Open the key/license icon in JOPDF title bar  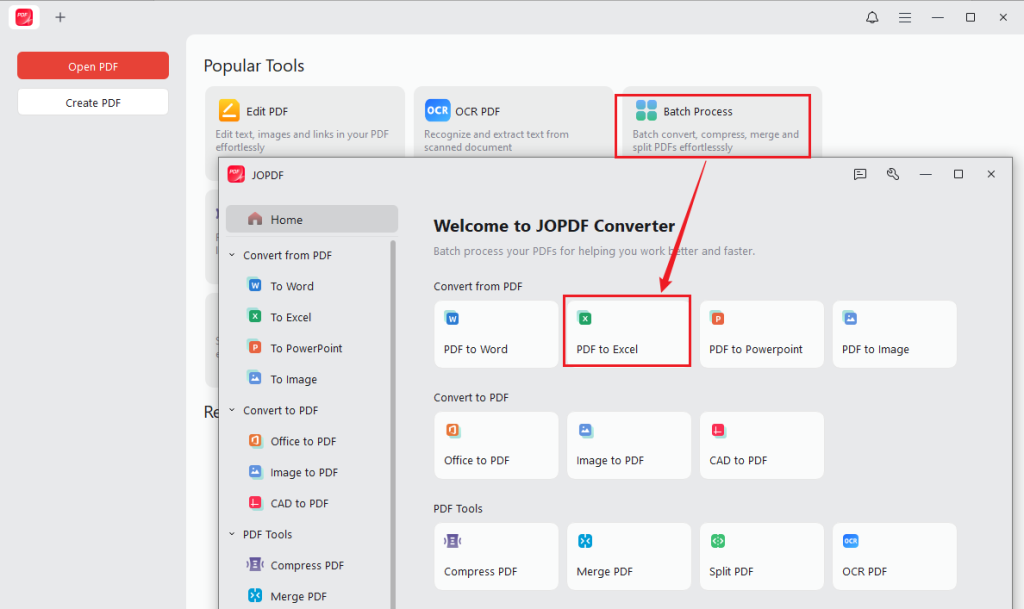pyautogui.click(x=893, y=174)
